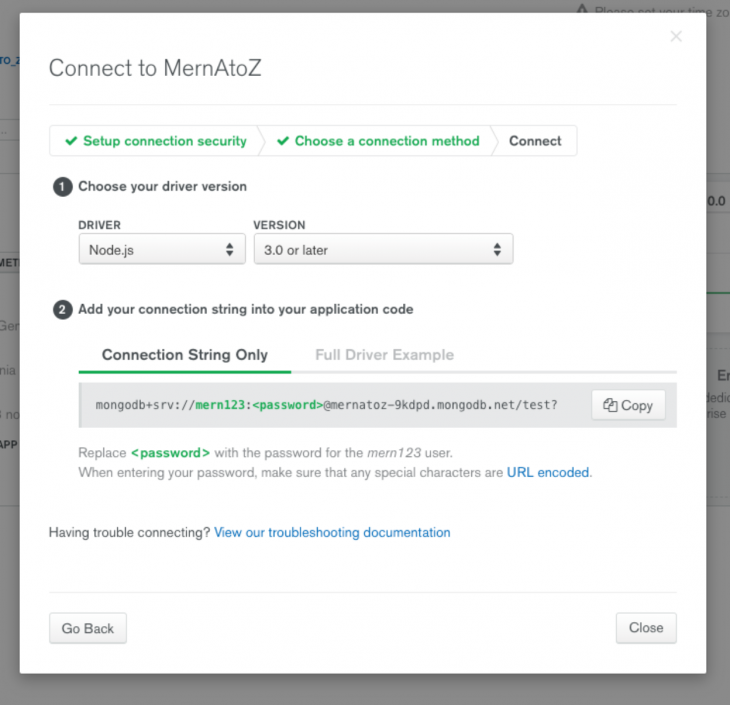Go to the Connect step
This screenshot has height=705, width=730.
[x=535, y=141]
